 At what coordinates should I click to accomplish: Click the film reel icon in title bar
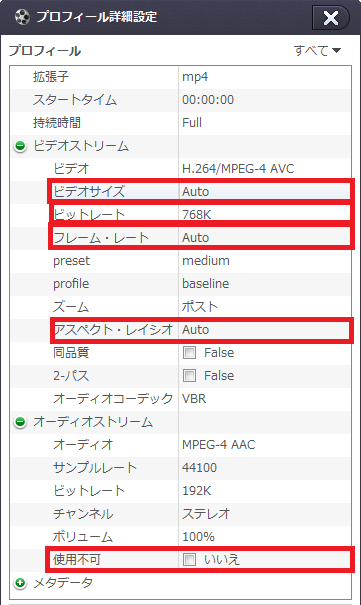22,17
